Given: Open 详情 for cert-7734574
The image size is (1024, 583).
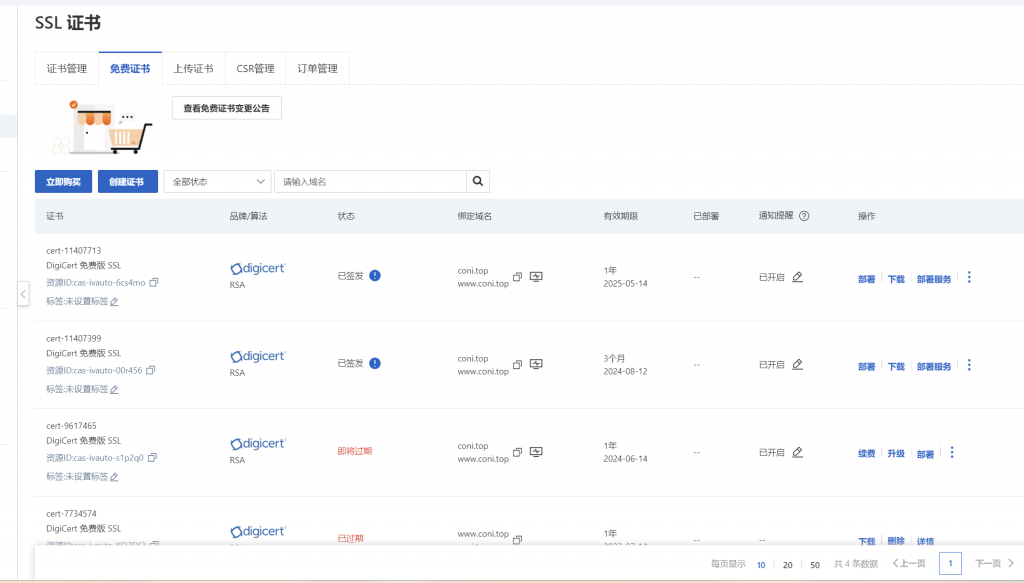Looking at the screenshot, I should 925,541.
